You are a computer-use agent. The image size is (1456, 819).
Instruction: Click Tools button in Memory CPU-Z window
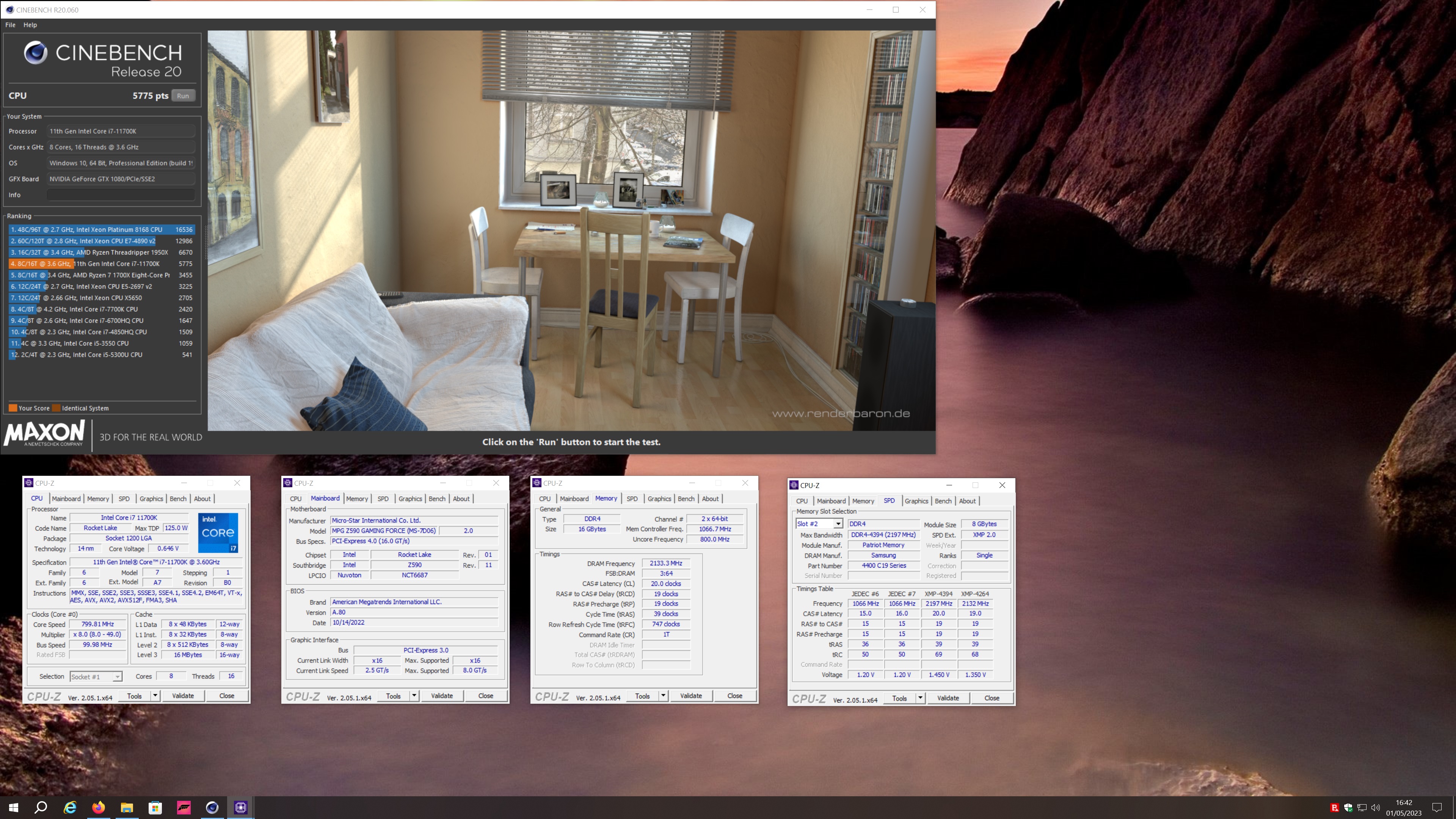pos(642,696)
